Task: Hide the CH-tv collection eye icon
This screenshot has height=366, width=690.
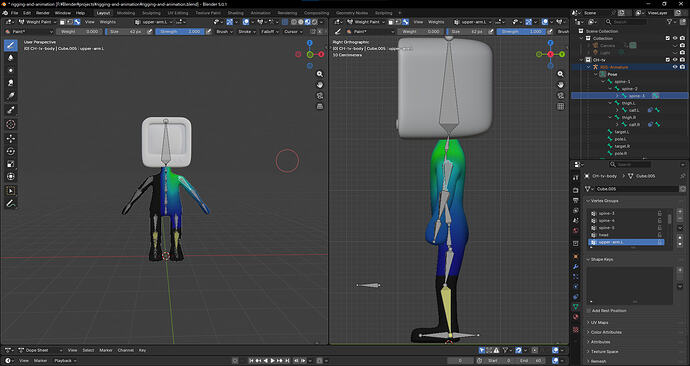Action: [675, 60]
